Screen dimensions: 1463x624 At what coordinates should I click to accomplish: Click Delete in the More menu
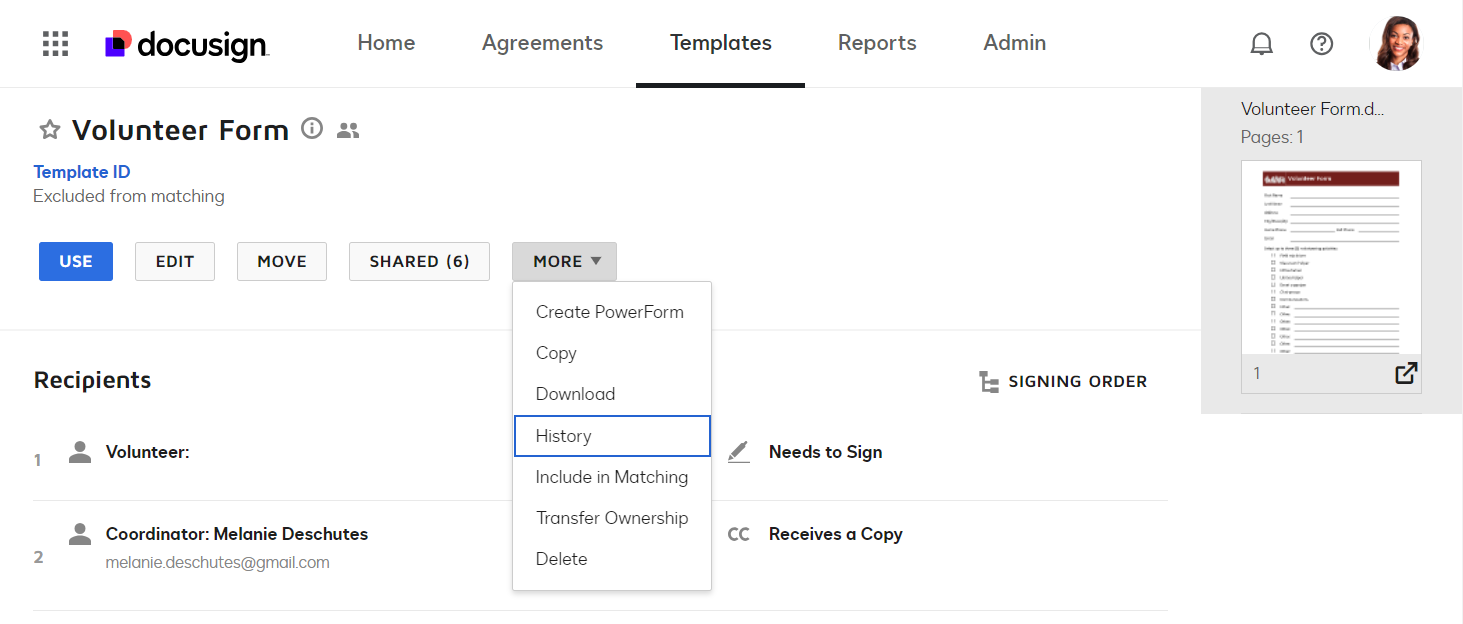pos(561,559)
